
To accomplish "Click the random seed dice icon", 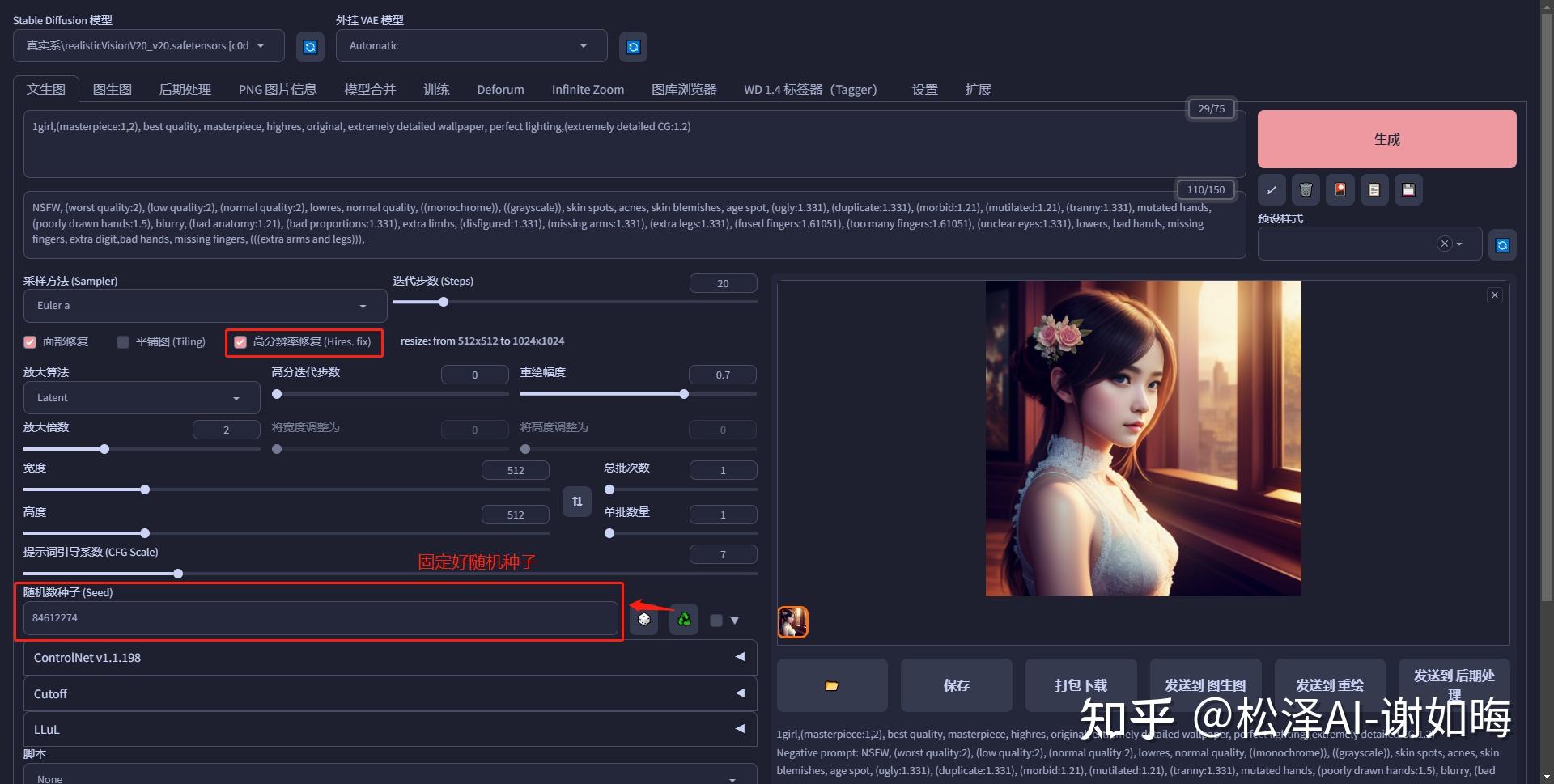I will [643, 619].
